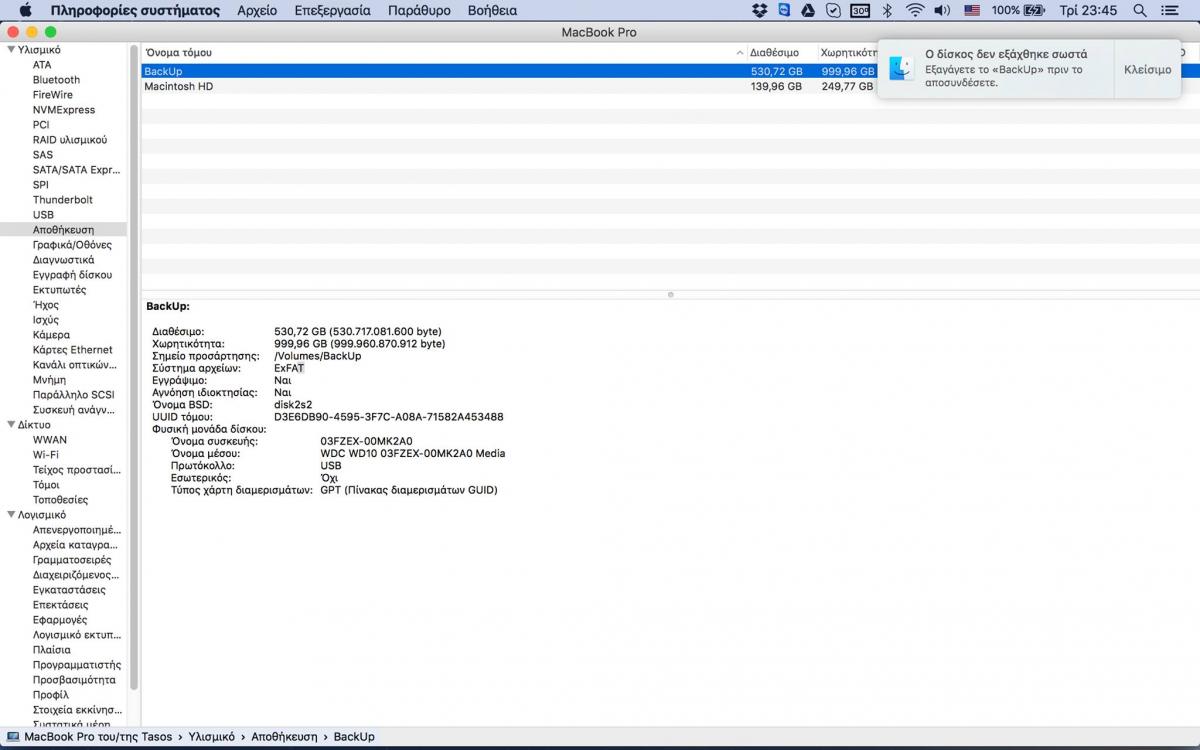Select Γραφικά/Οθόνες in the sidebar
The height and width of the screenshot is (750, 1200).
coord(72,244)
